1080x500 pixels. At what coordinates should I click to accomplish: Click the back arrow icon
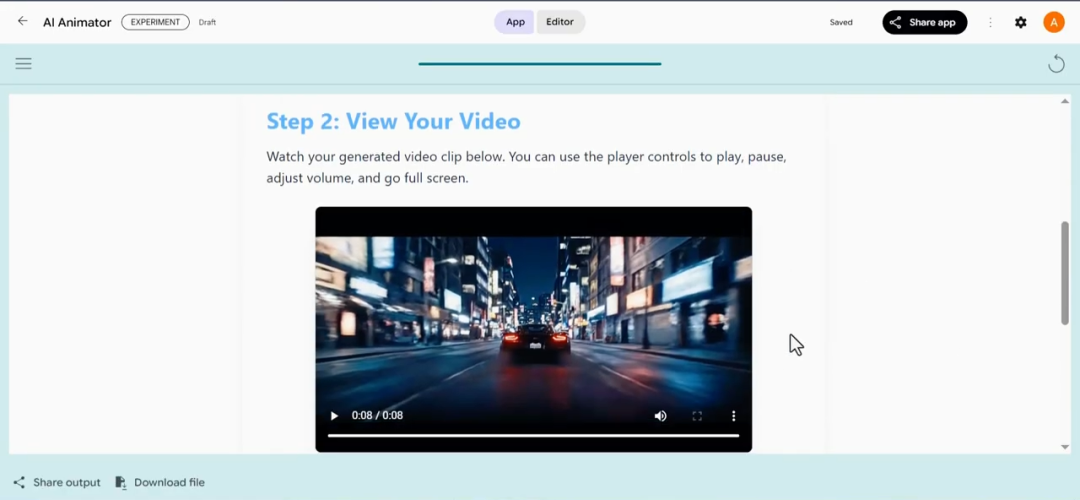coord(23,21)
